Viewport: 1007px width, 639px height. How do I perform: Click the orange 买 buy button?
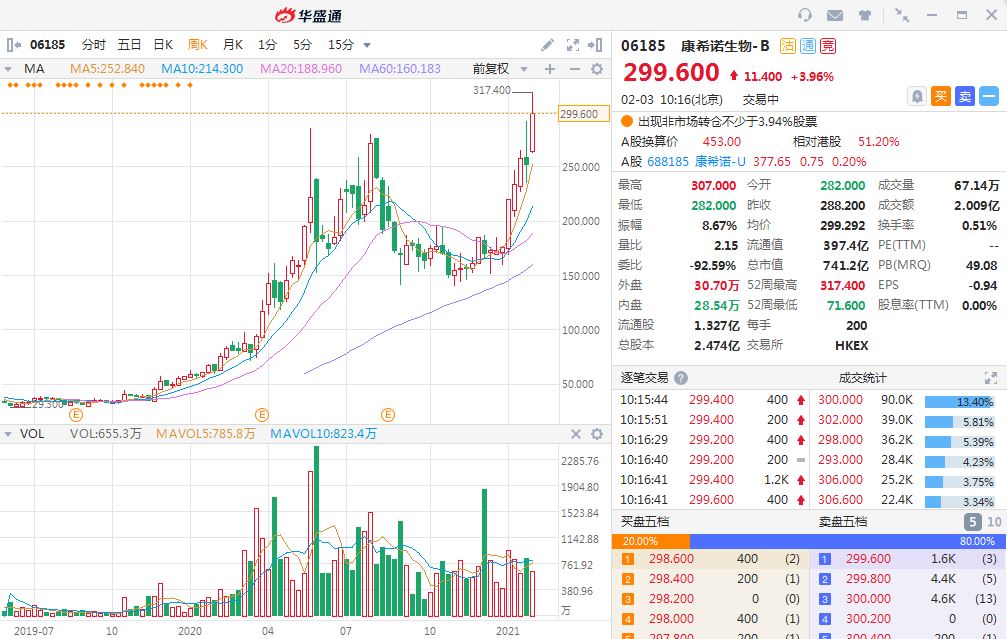point(941,96)
